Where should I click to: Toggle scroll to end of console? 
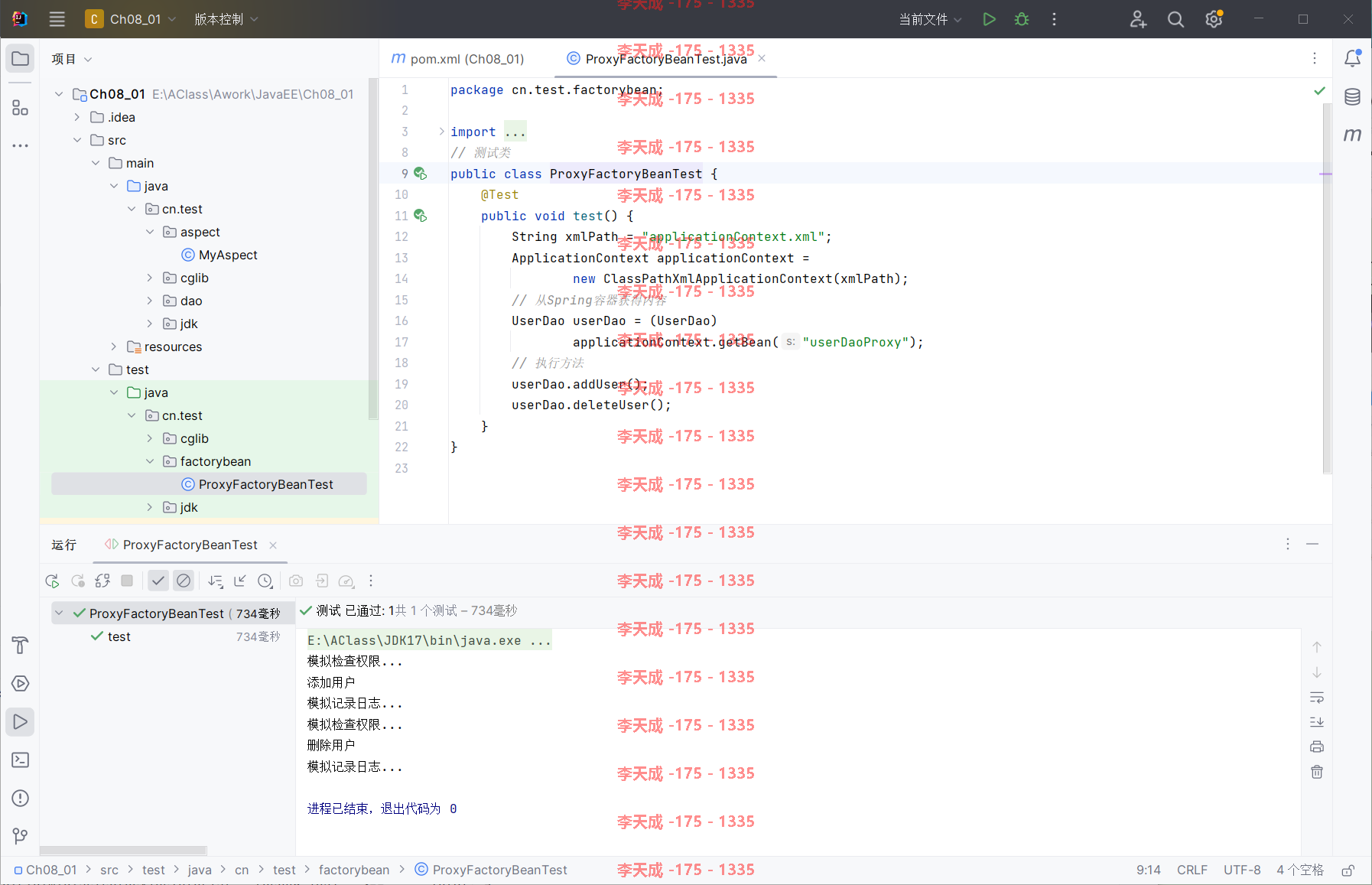coord(1317,722)
